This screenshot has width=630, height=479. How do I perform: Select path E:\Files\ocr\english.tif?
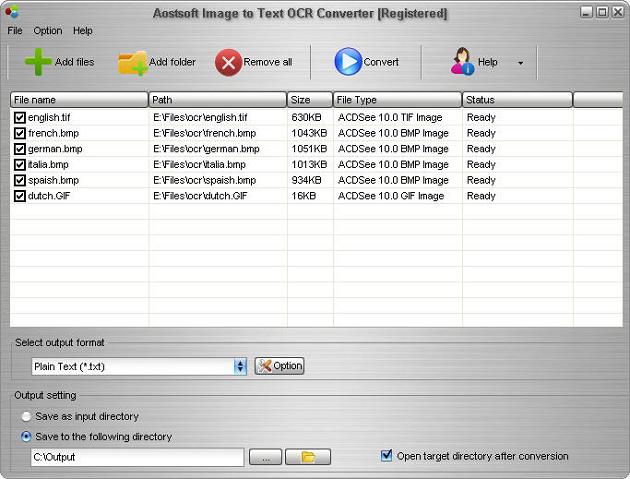point(200,117)
